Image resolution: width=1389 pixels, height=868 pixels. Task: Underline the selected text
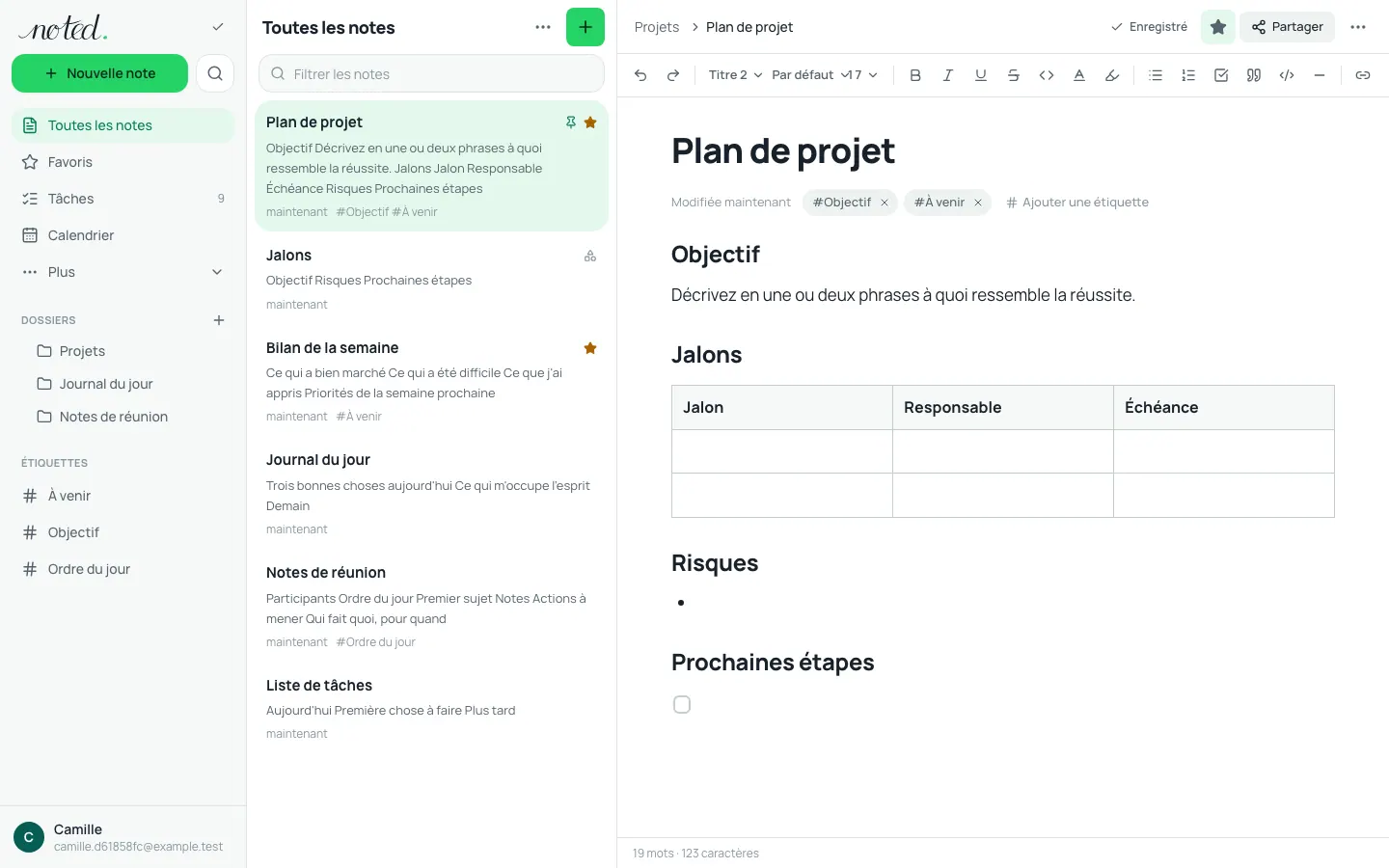coord(981,75)
